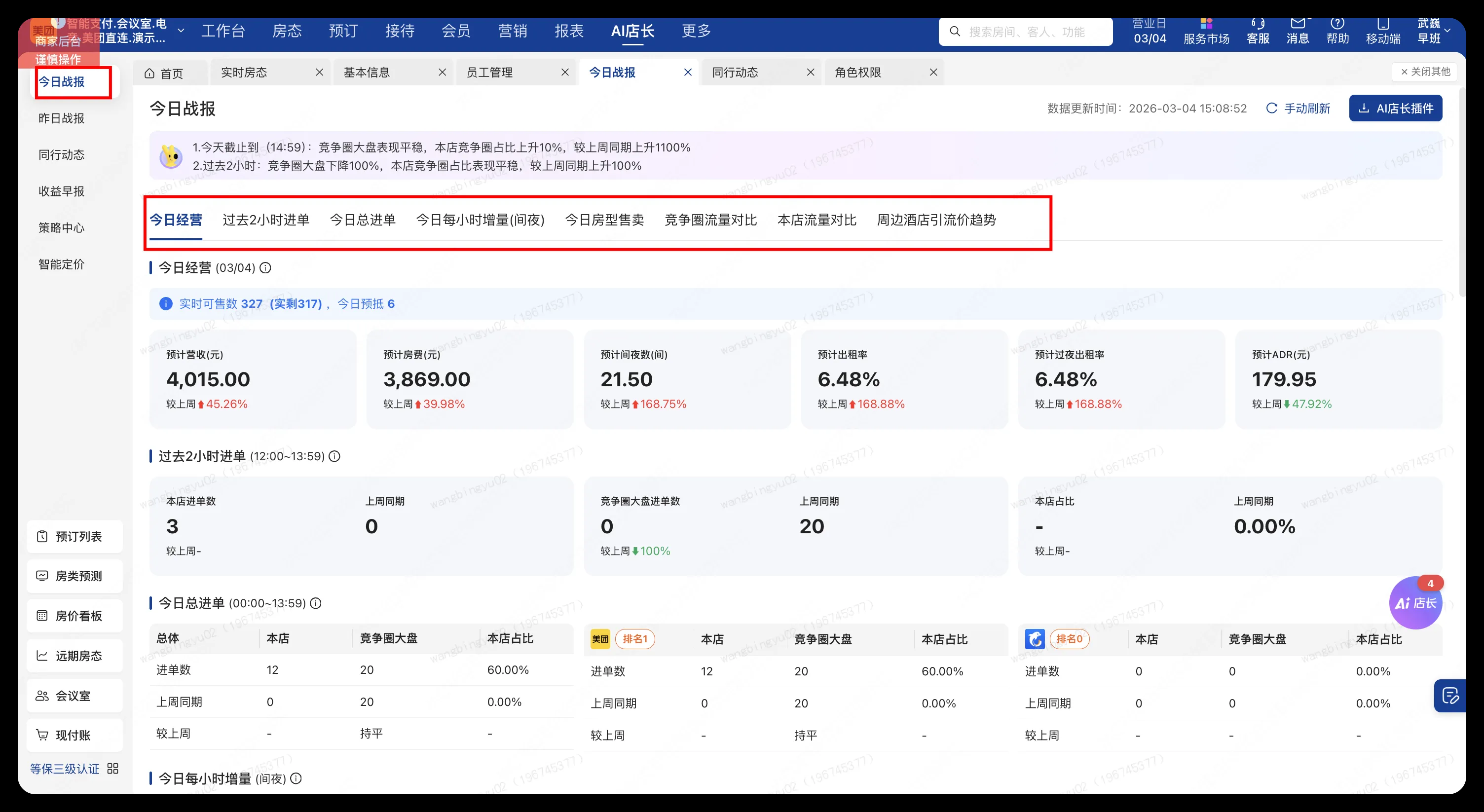
Task: Open the 远期房态 chart icon
Action: [74, 655]
